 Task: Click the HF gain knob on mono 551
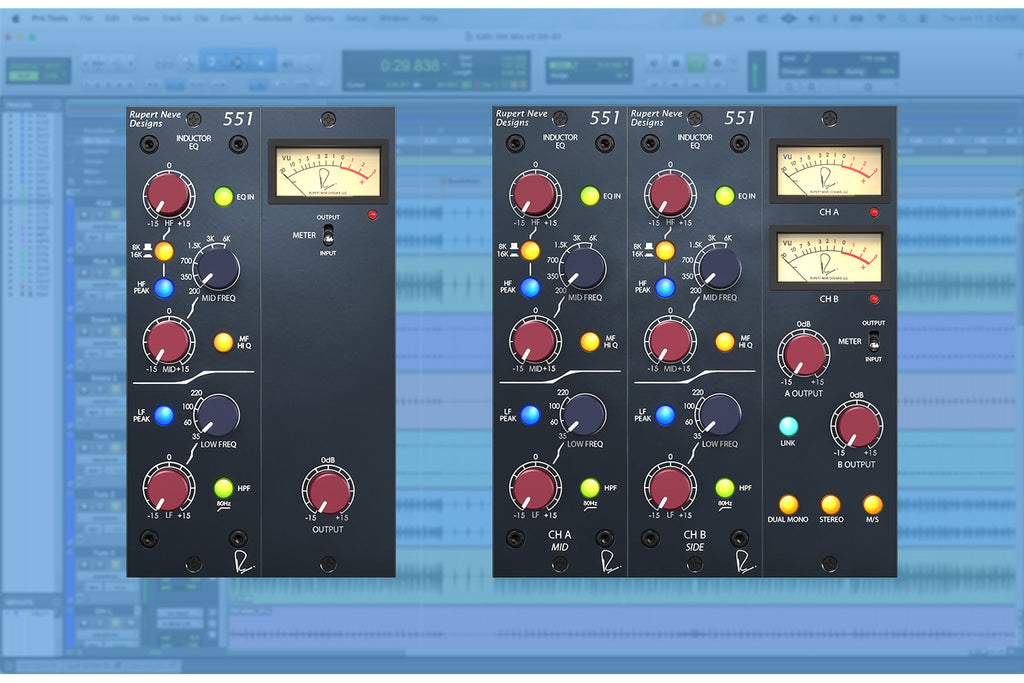(168, 195)
